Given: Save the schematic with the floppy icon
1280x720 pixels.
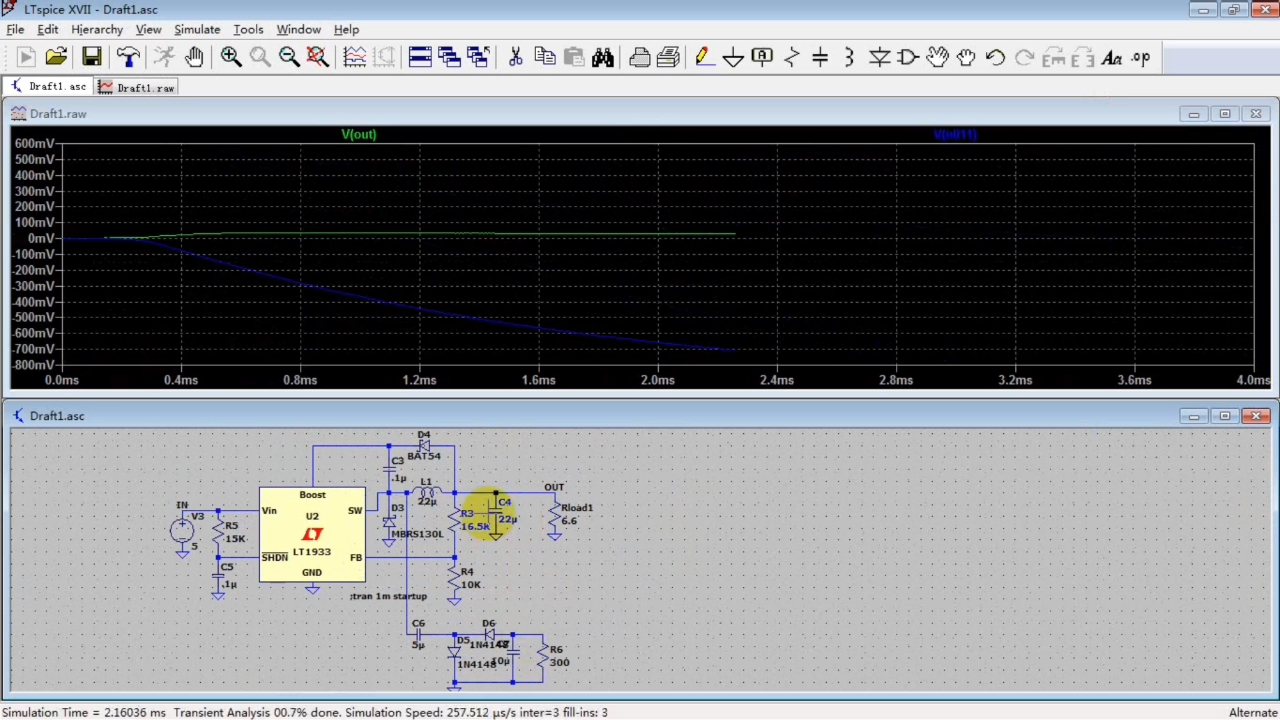Looking at the screenshot, I should tap(91, 57).
